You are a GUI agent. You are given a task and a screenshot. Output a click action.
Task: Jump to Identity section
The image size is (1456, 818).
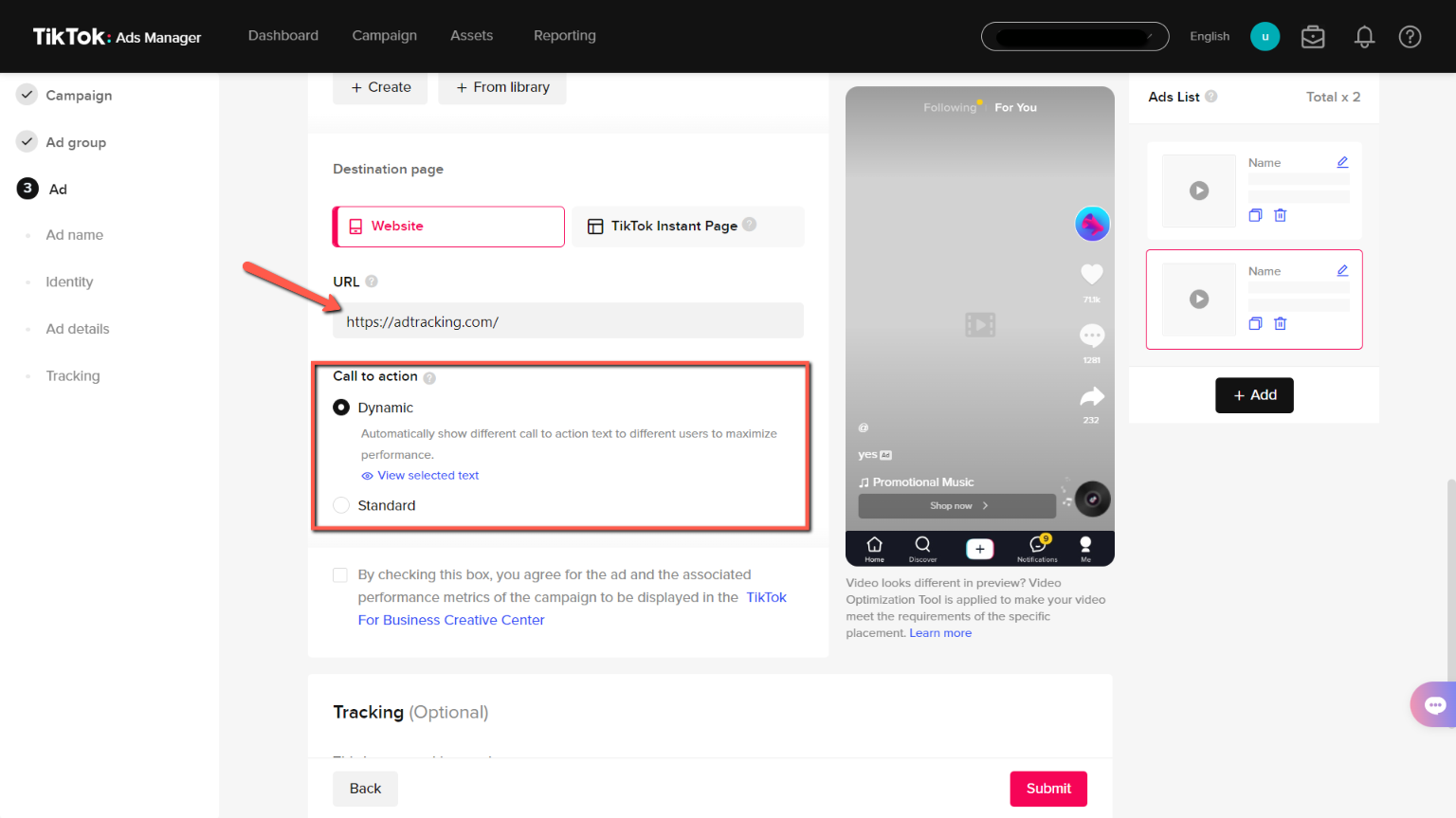click(x=69, y=282)
